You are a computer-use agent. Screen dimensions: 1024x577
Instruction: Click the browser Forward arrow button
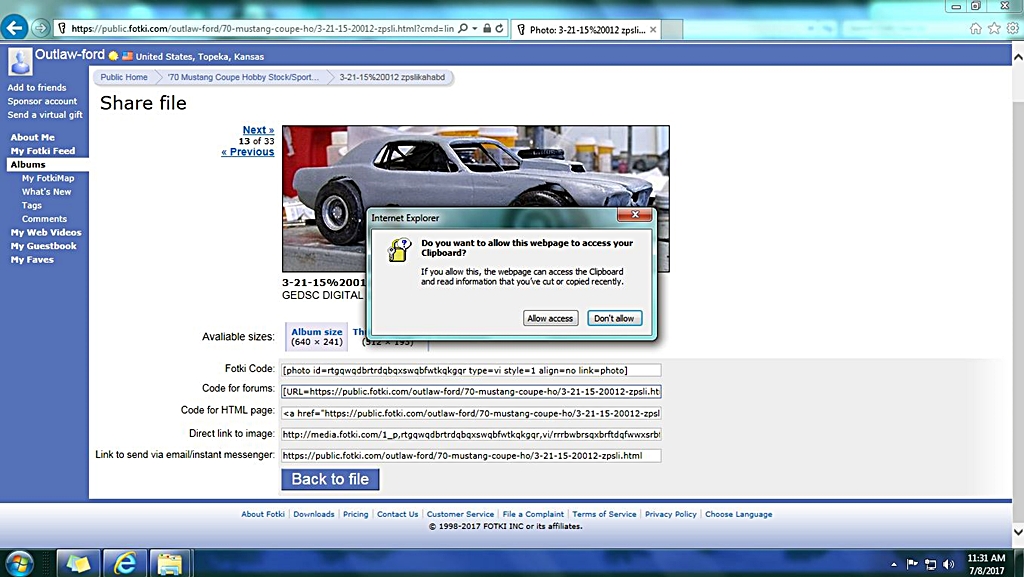40,28
